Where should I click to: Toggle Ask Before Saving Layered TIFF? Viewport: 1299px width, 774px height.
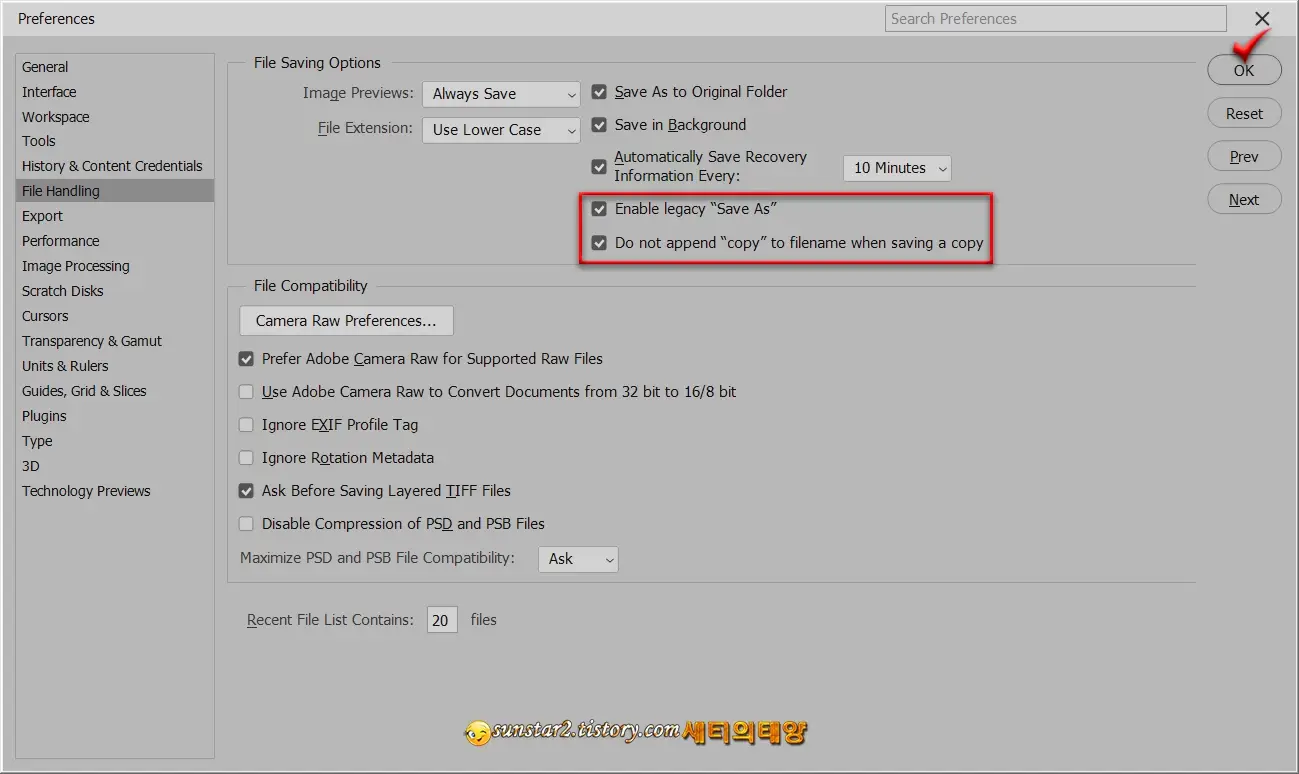pyautogui.click(x=246, y=491)
